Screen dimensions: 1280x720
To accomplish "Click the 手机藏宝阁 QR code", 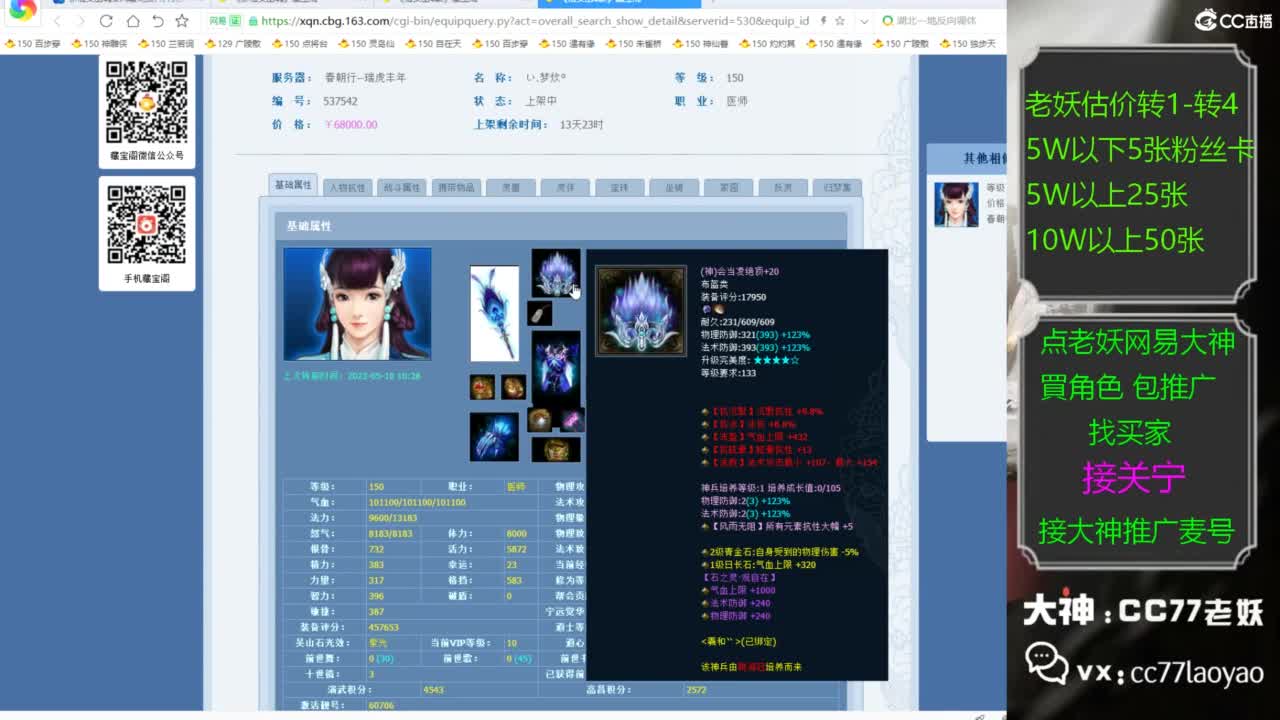I will (x=147, y=225).
